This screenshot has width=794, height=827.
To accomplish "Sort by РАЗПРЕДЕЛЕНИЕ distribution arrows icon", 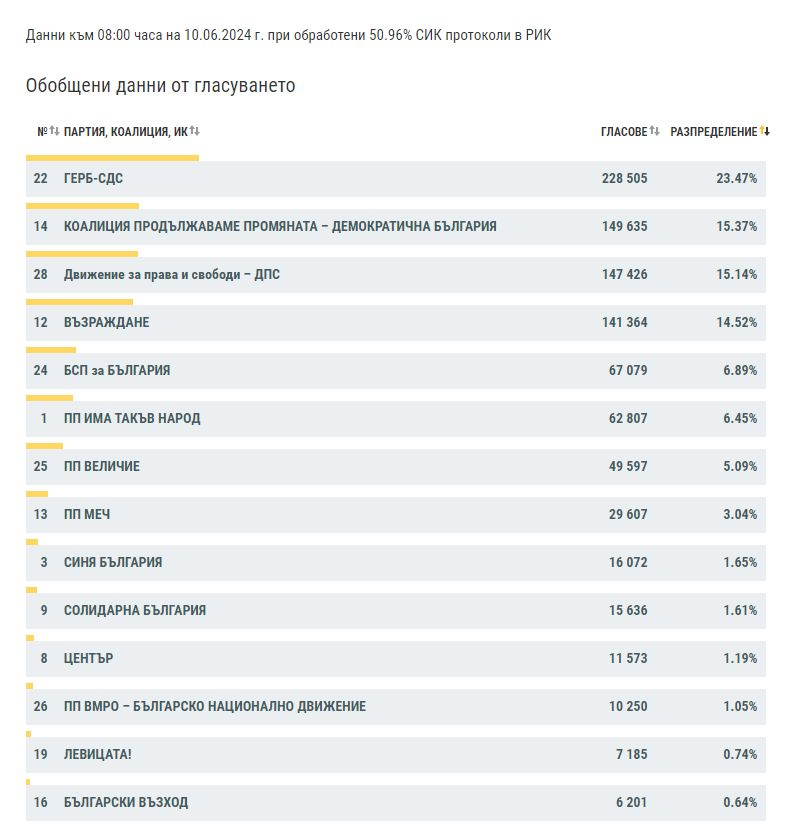I will click(764, 131).
